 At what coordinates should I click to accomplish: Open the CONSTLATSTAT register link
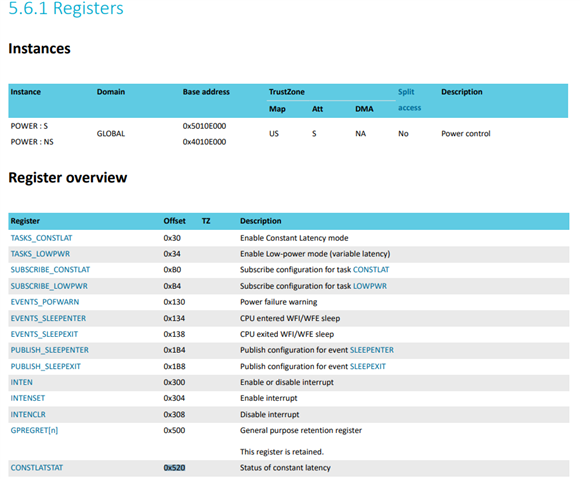[x=37, y=468]
